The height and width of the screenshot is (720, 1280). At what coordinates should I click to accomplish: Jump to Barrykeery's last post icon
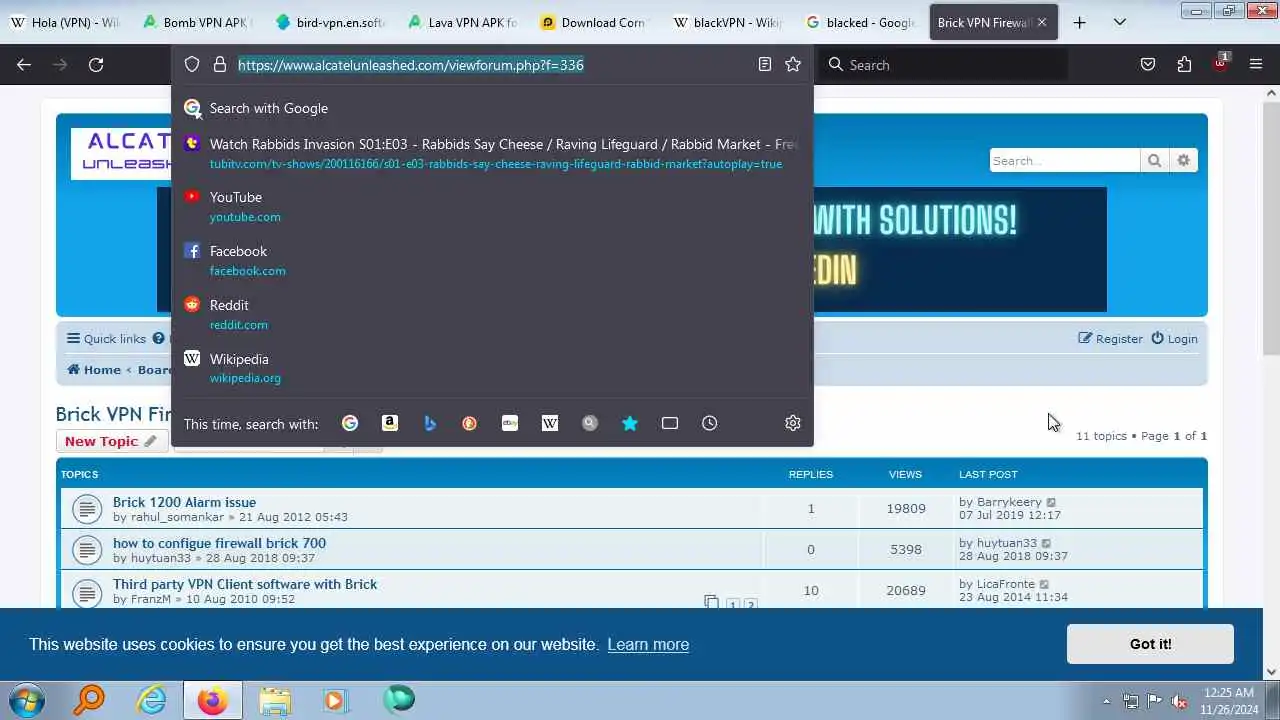click(x=1051, y=503)
